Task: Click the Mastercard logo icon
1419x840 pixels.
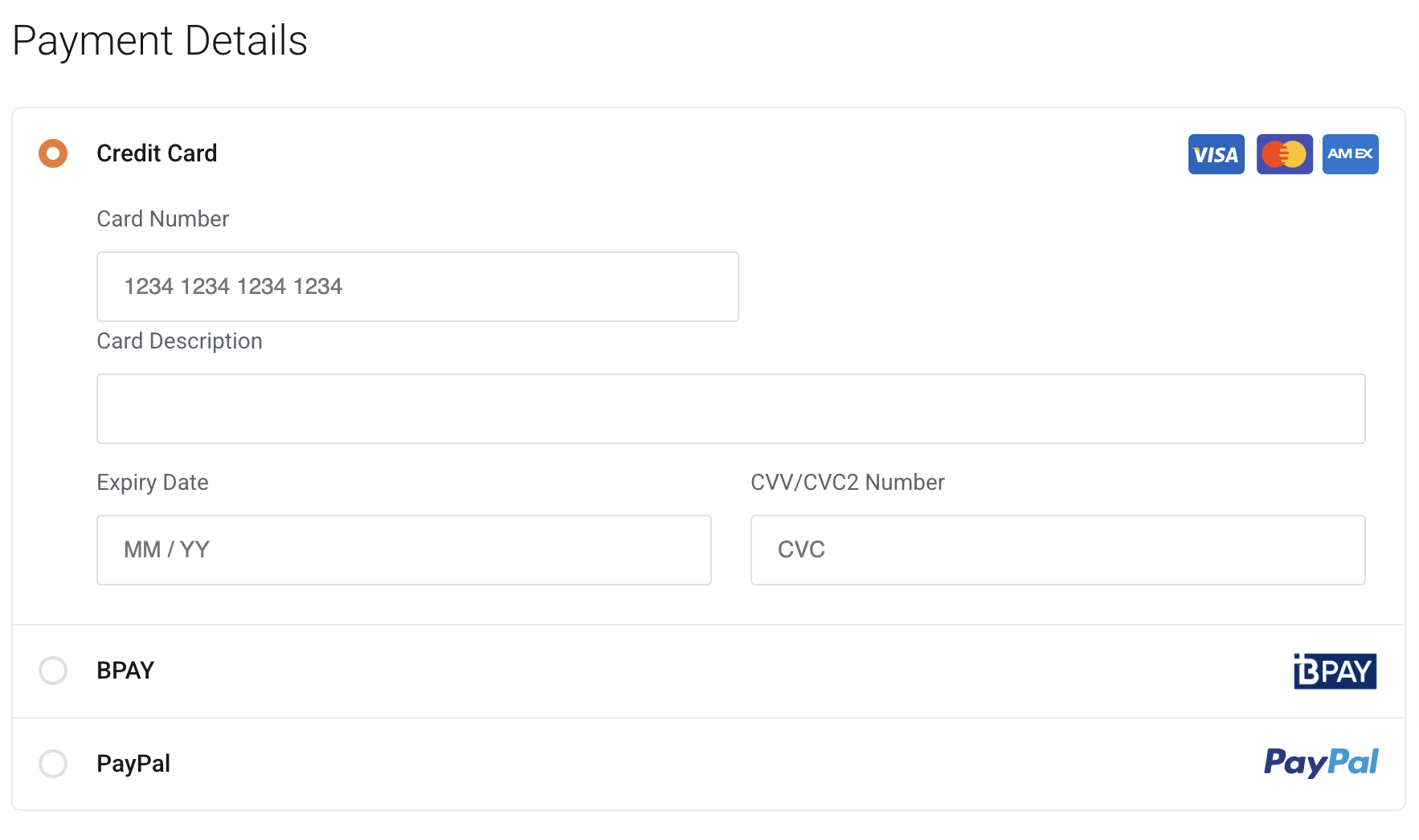Action: (1284, 154)
